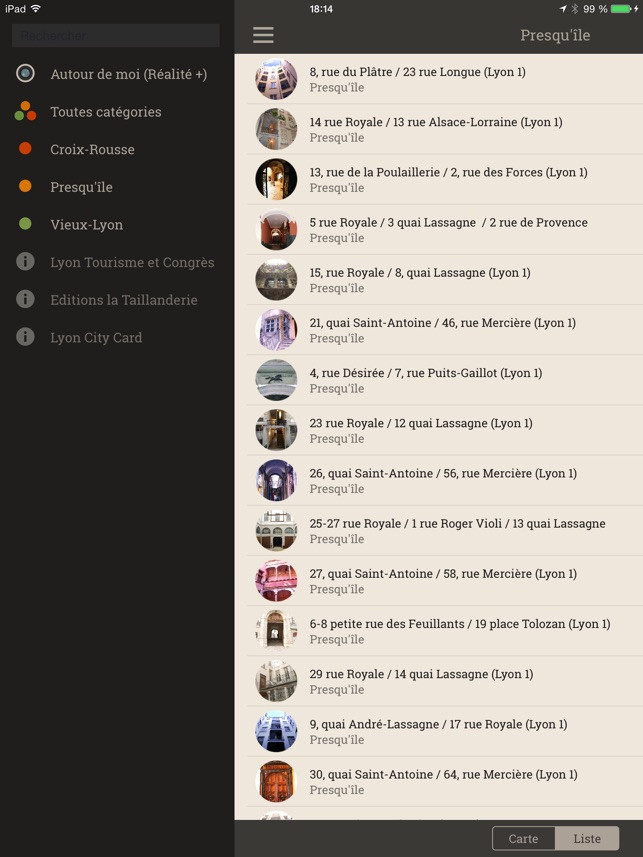The height and width of the screenshot is (857, 643).
Task: Open thumbnail for 25-27 rue Royale
Action: (x=276, y=531)
